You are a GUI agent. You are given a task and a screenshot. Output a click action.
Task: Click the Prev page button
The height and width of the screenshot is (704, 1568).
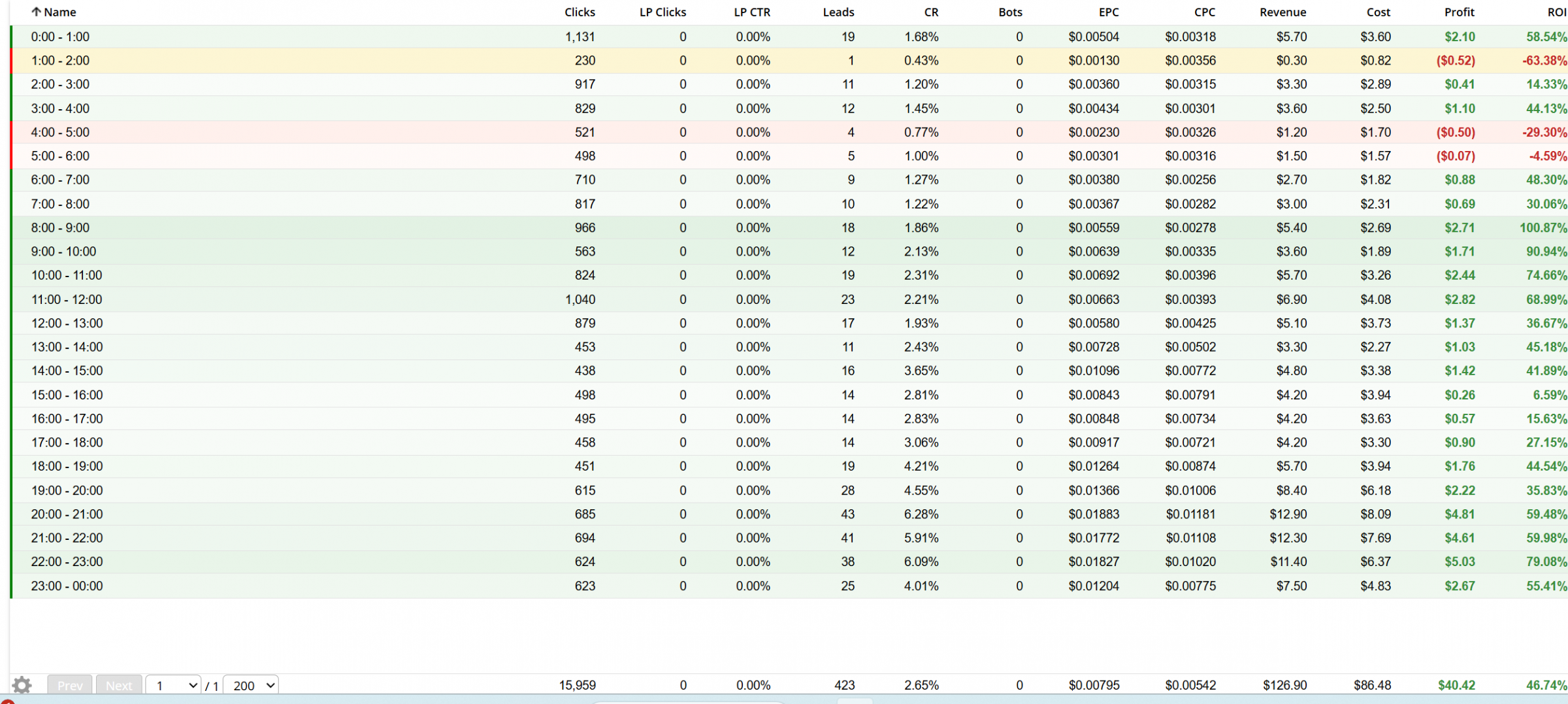coord(70,685)
